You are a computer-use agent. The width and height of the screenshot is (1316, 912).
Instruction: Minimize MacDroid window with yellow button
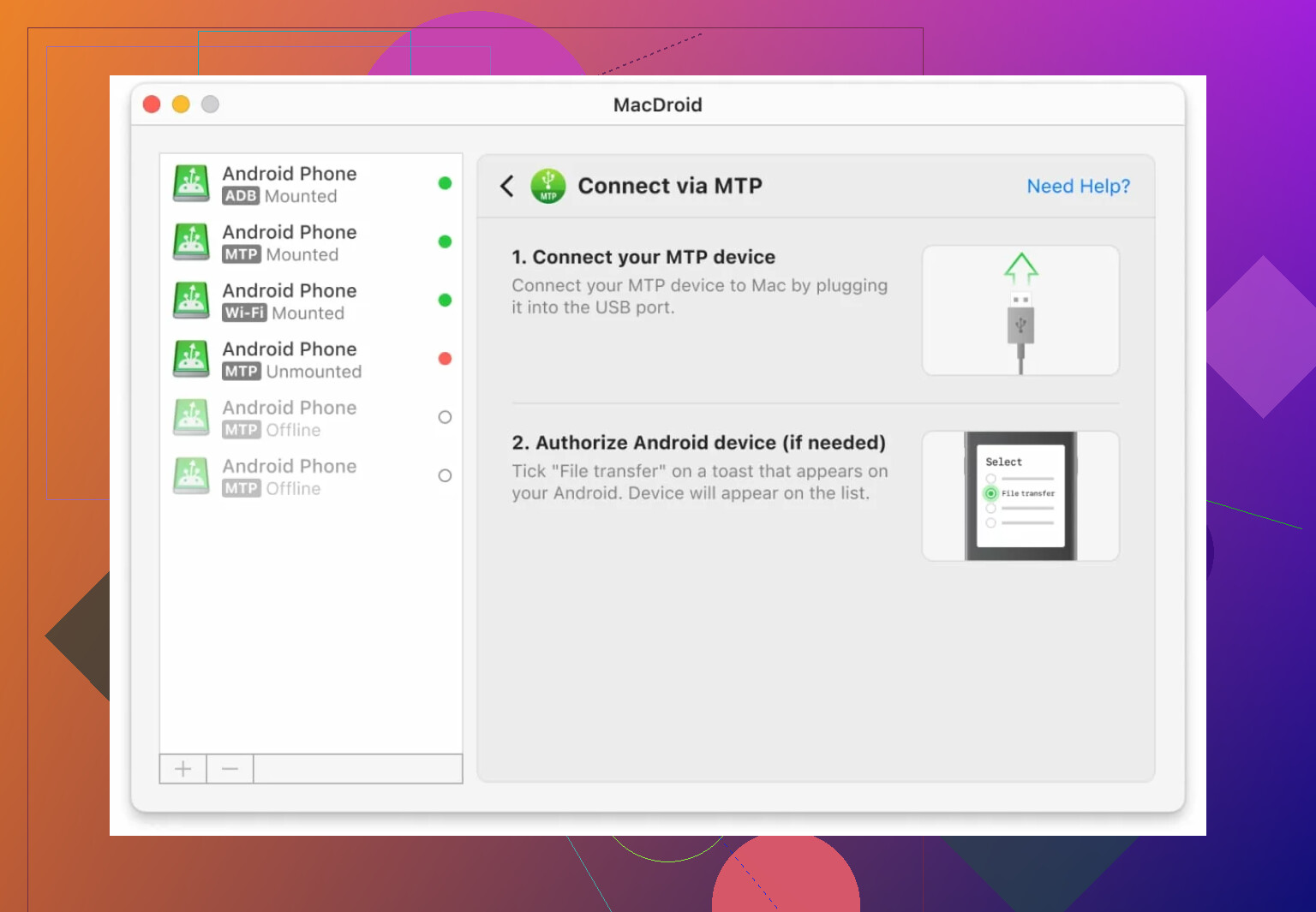click(181, 104)
